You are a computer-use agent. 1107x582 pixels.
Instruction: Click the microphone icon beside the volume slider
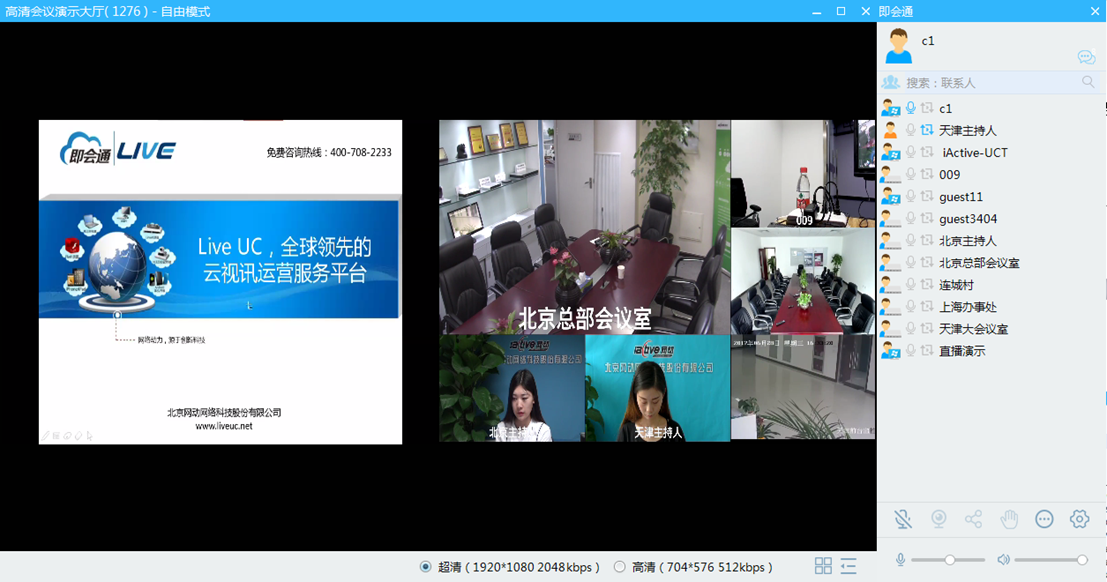point(900,559)
